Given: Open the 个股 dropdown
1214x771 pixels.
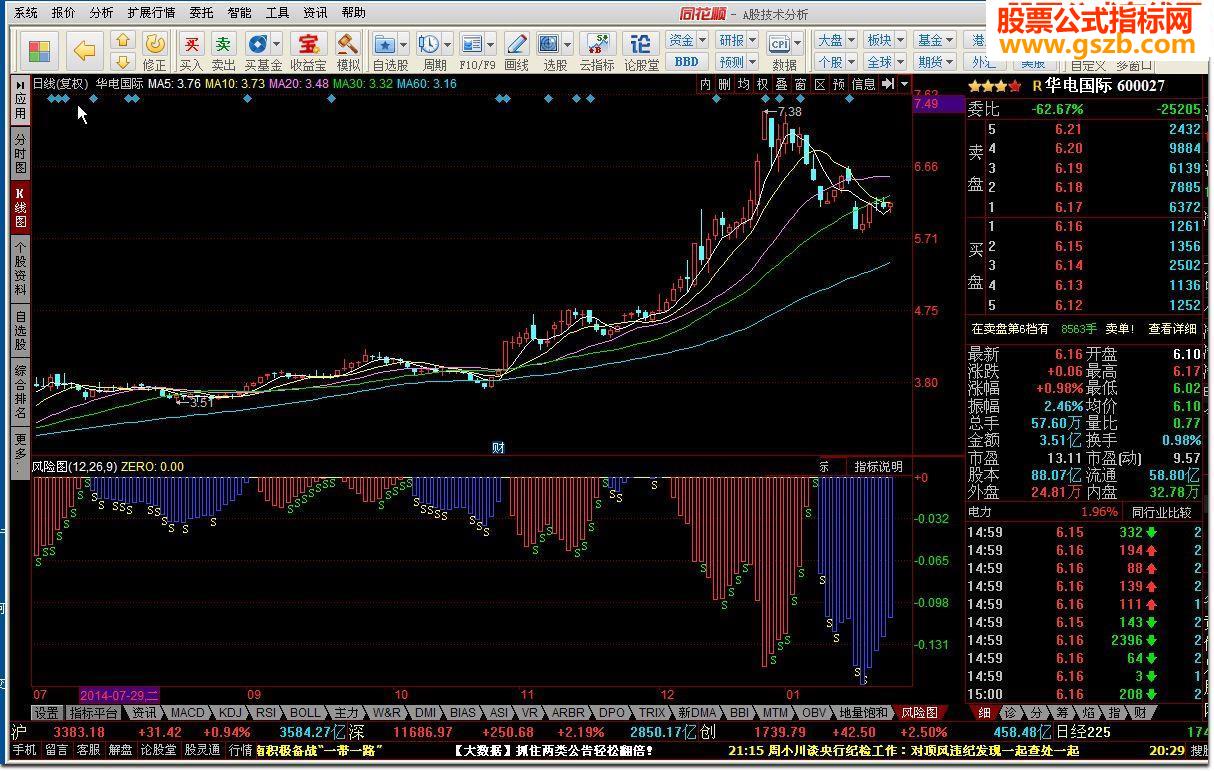Looking at the screenshot, I should click(x=835, y=62).
